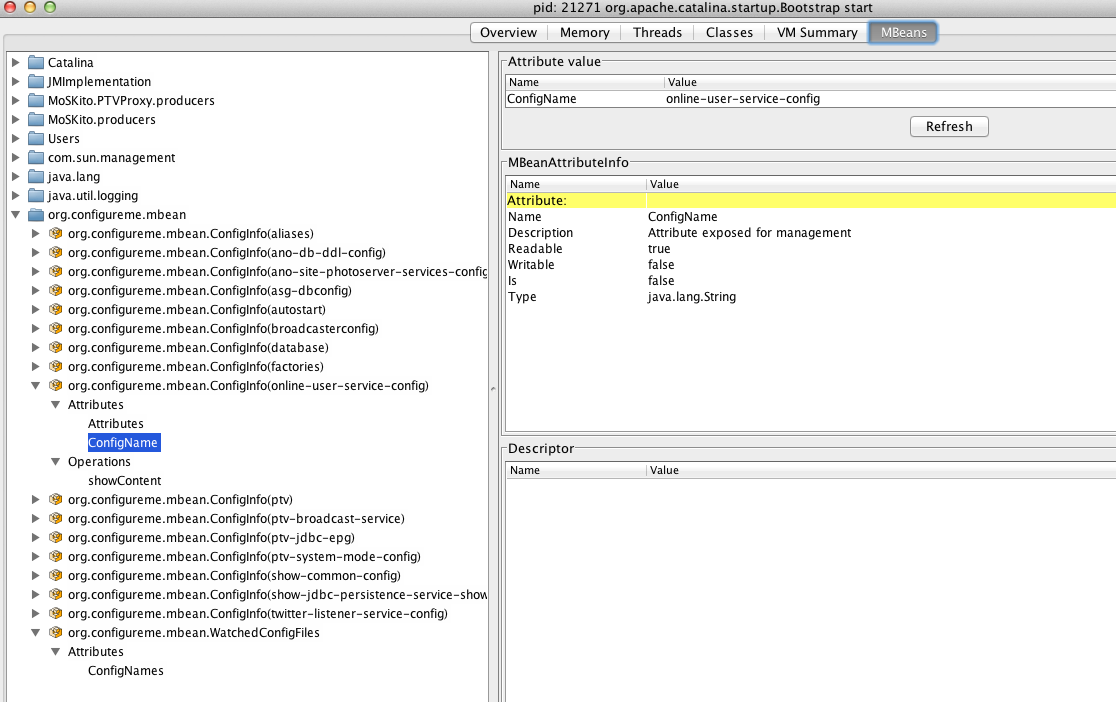1116x702 pixels.
Task: Click the com.sun.management folder icon
Action: (36, 157)
